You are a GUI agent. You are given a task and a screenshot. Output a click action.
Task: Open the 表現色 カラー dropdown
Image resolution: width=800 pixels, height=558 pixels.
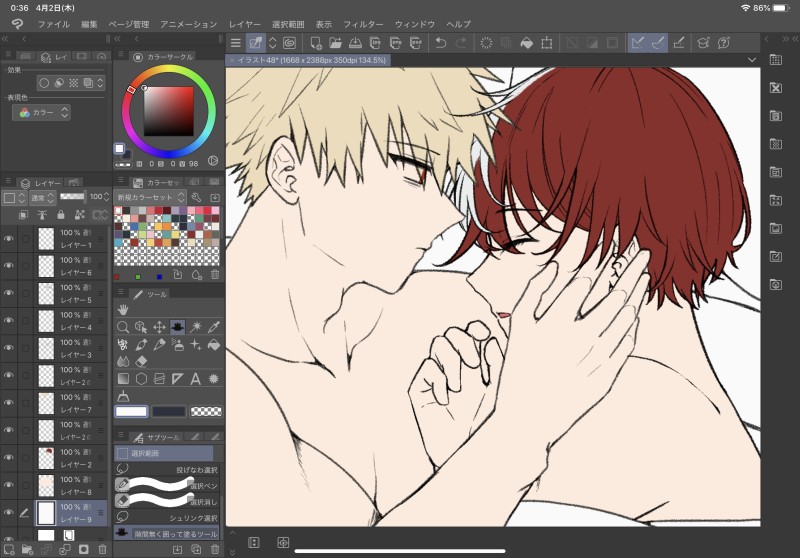(x=41, y=113)
